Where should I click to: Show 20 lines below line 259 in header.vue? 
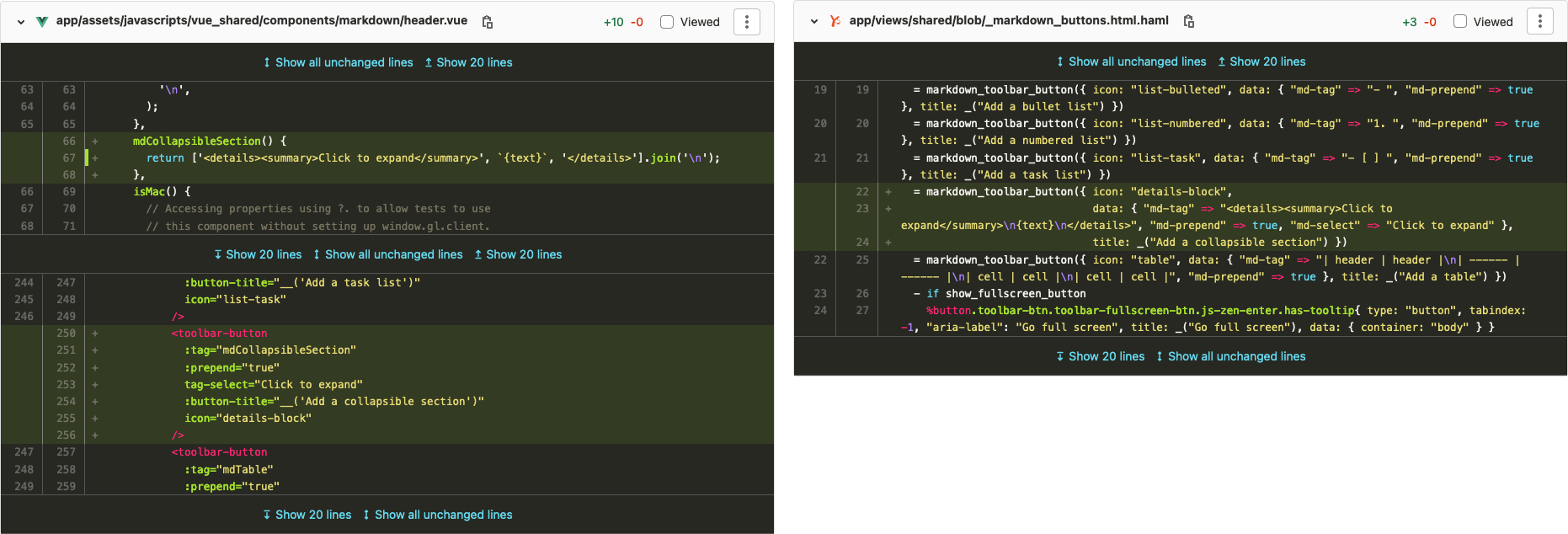tap(307, 515)
